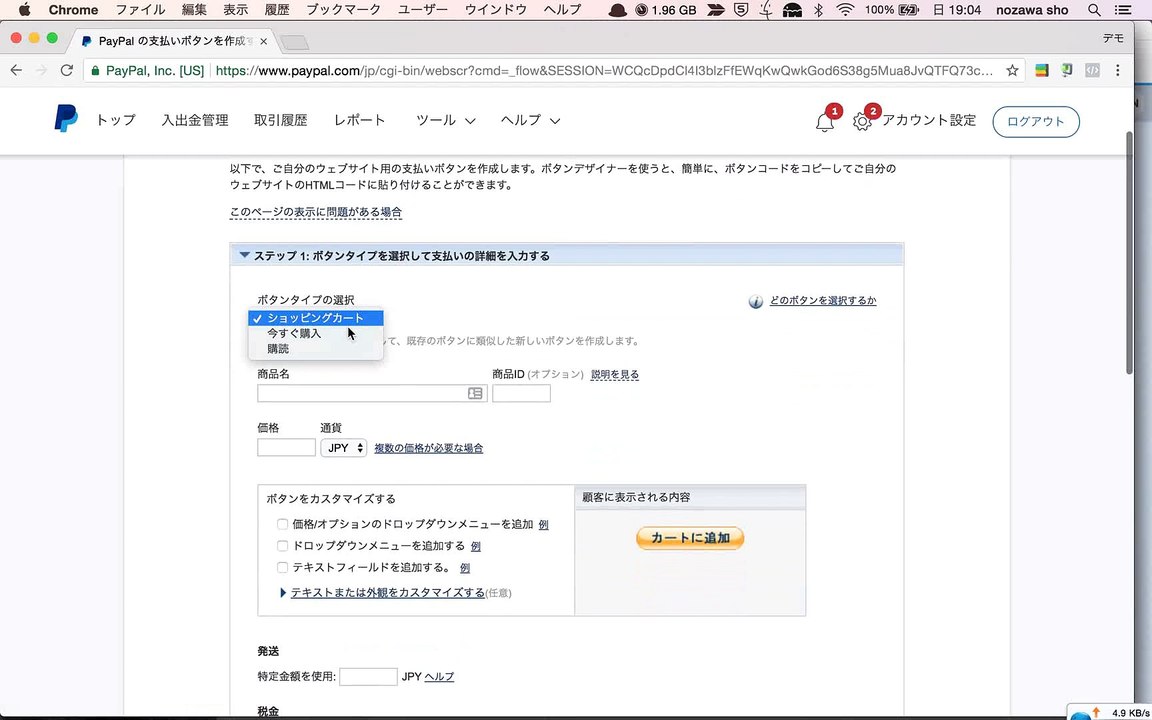Select ショッピングカート in button type list

(x=316, y=318)
